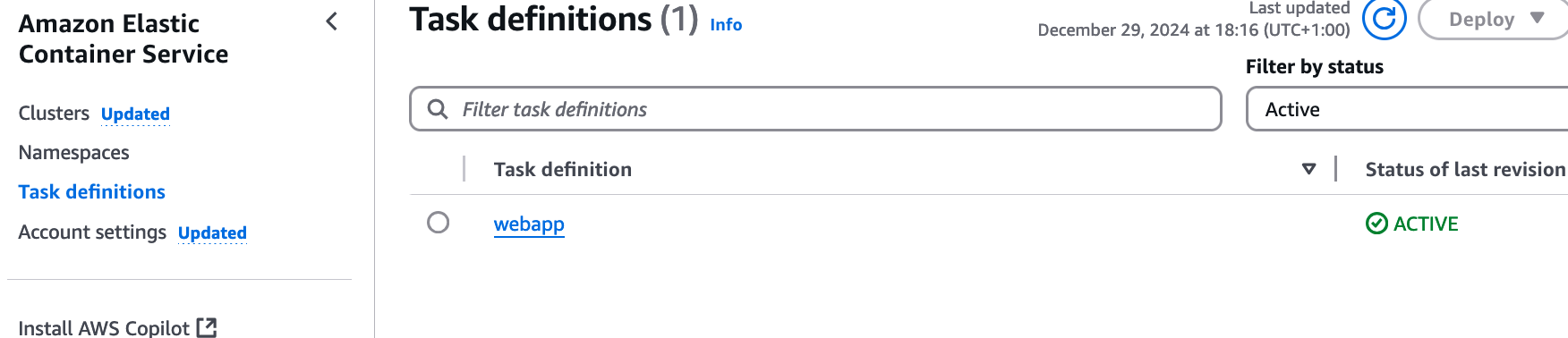Open Clusters in the sidebar
The height and width of the screenshot is (338, 1568).
54,114
